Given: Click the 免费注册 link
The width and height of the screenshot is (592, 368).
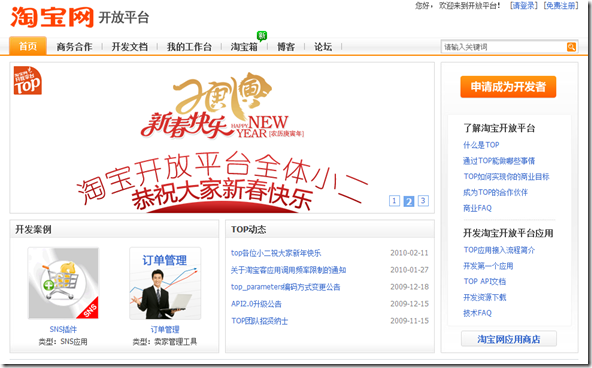Looking at the screenshot, I should click(561, 6).
